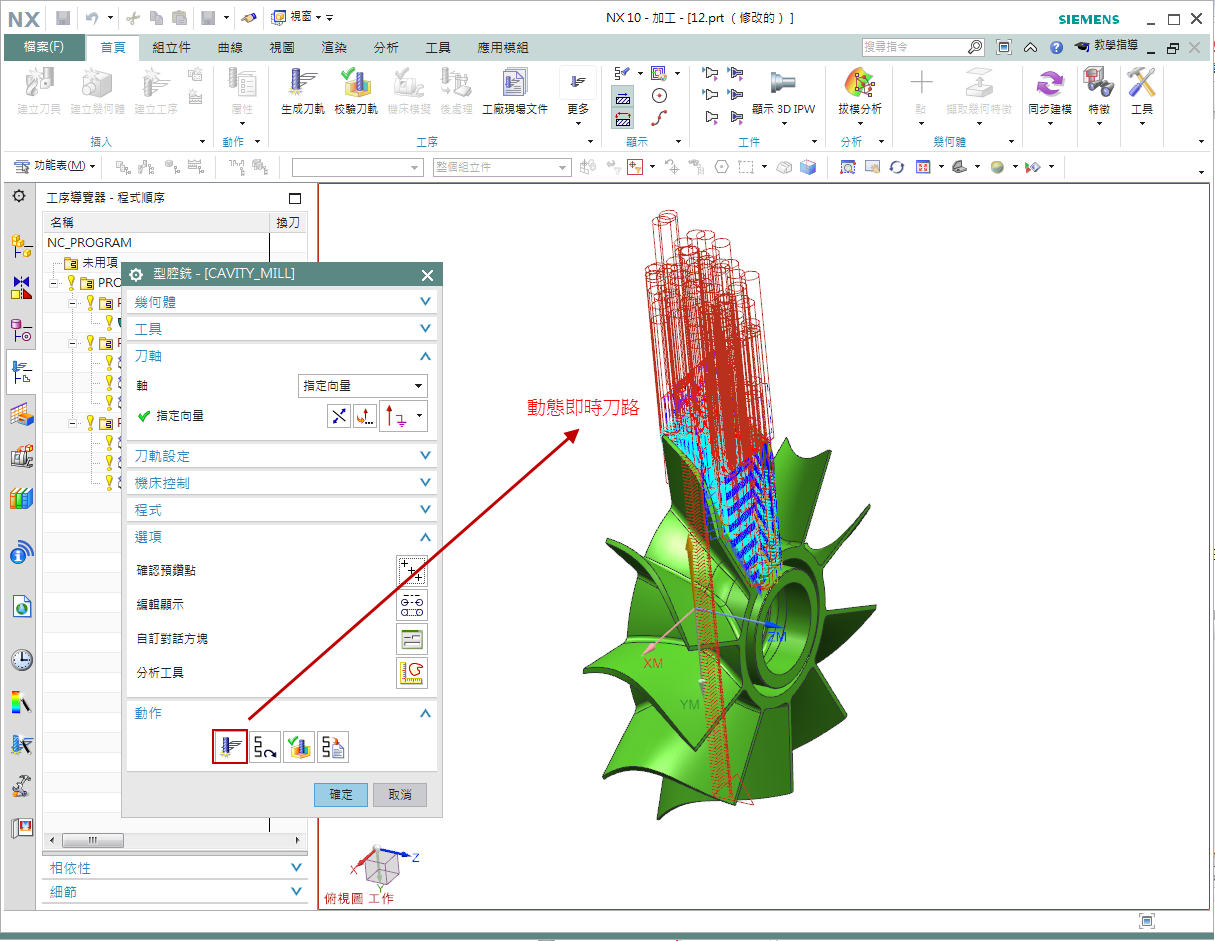This screenshot has width=1215, height=941.
Task: Collapse the first tree node below NC_PROGRAM
Action: 54,283
